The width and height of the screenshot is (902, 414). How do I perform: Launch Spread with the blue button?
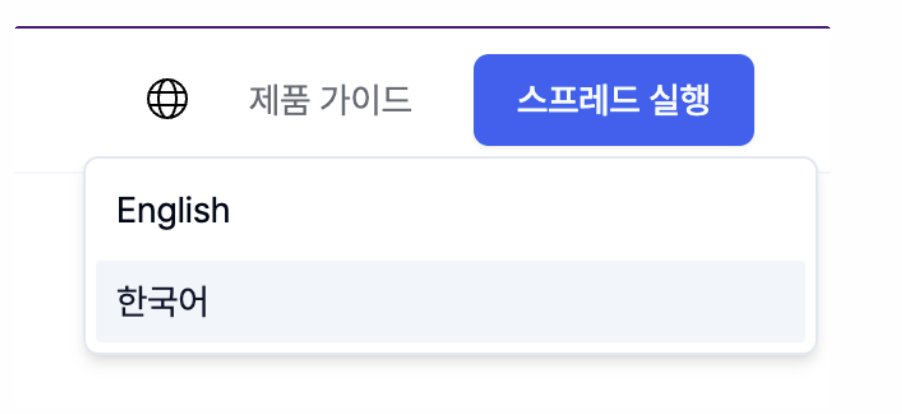point(614,100)
